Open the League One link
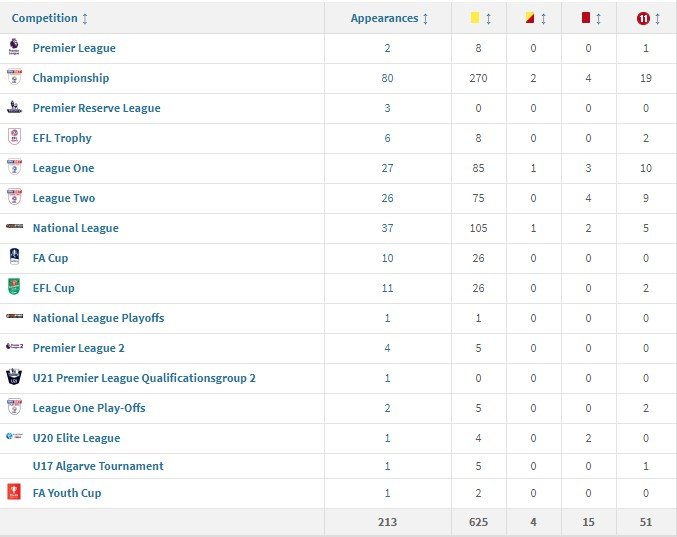The height and width of the screenshot is (537, 677). tap(63, 168)
